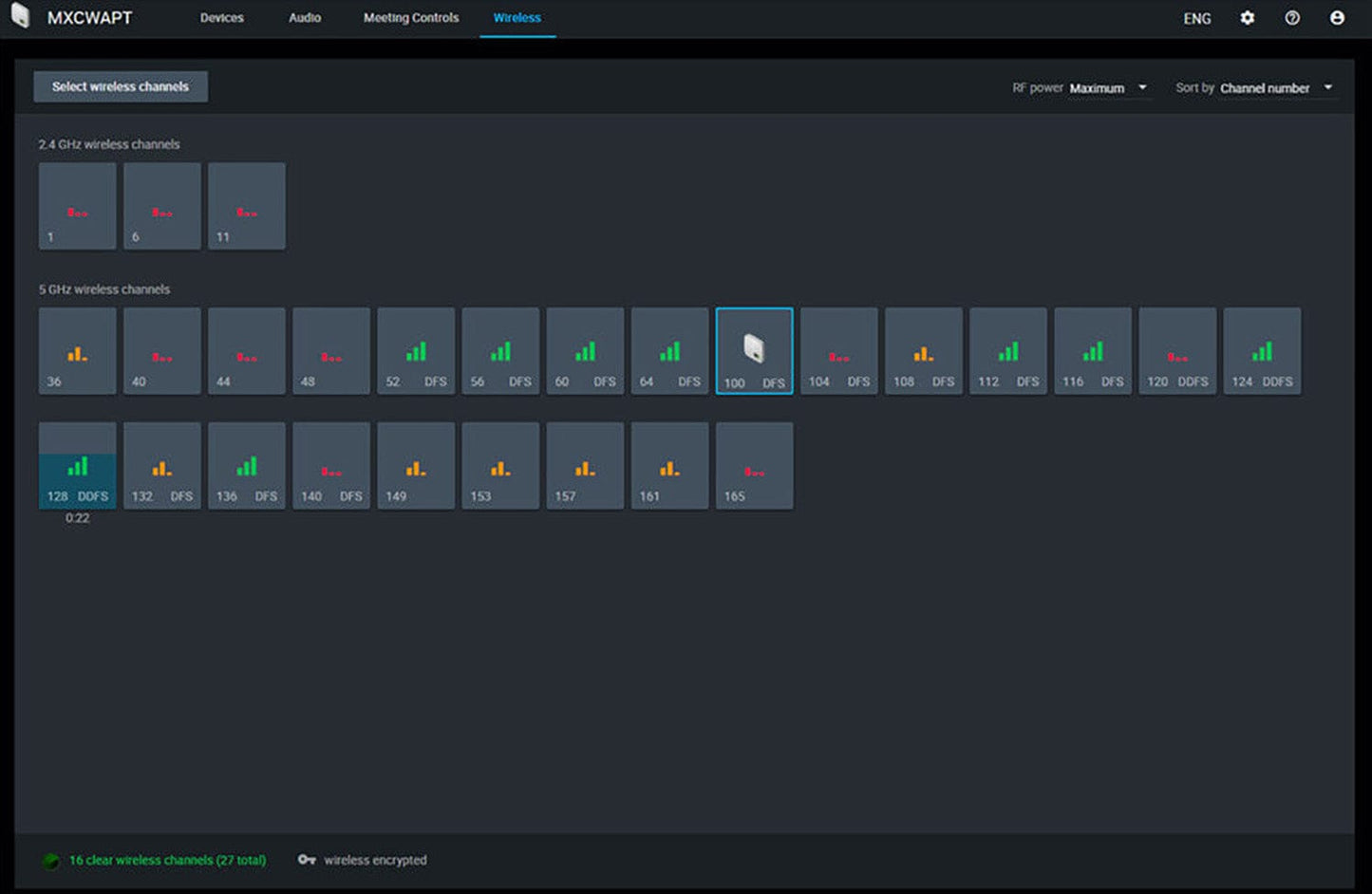Viewport: 1372px width, 894px height.
Task: Click the Shure device logo icon
Action: pyautogui.click(x=20, y=16)
